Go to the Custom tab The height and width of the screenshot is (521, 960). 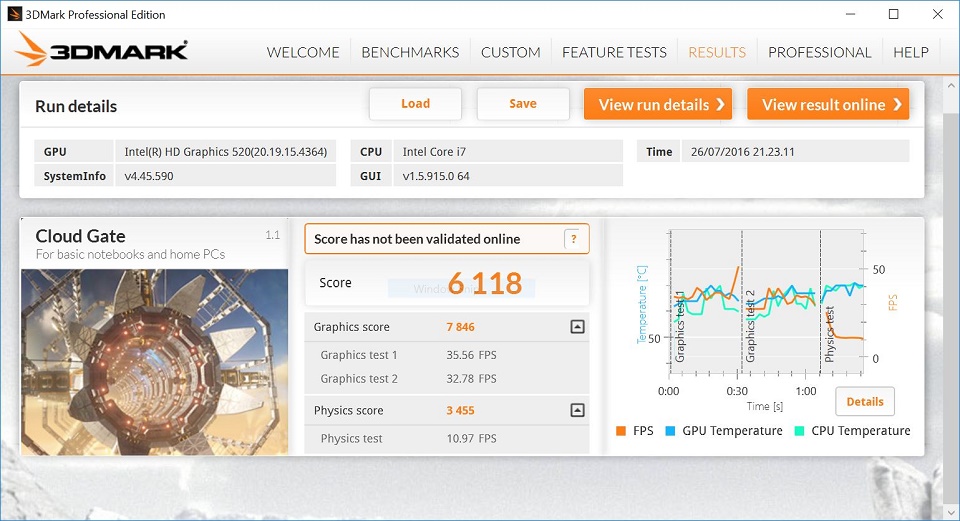click(x=510, y=52)
